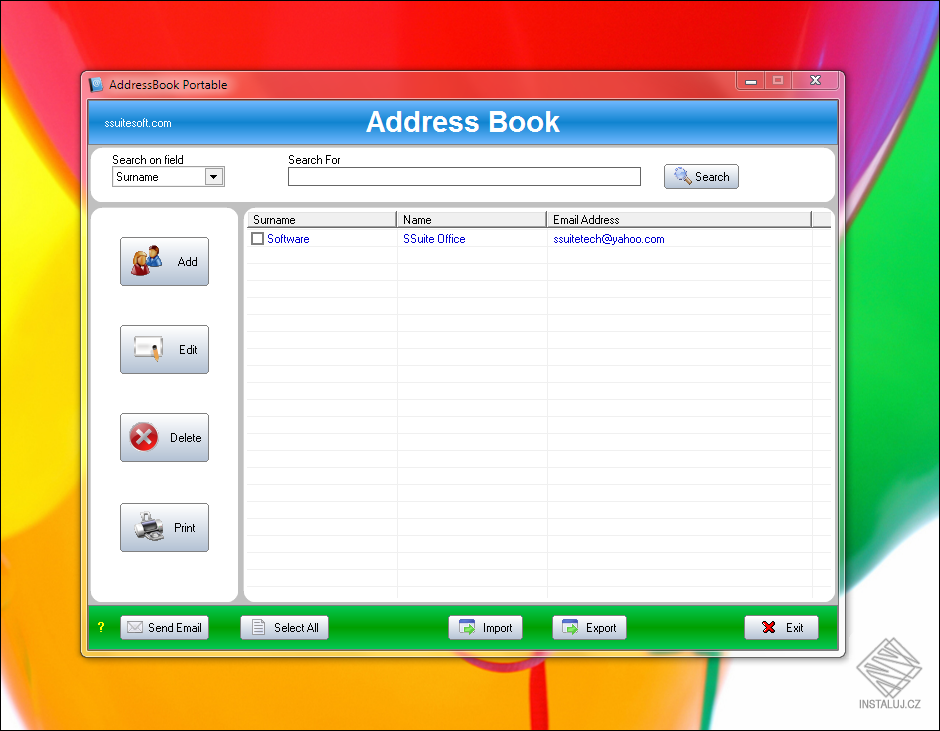Viewport: 940px width, 731px height.
Task: Toggle selection of the SSuite Office entry
Action: [433, 238]
